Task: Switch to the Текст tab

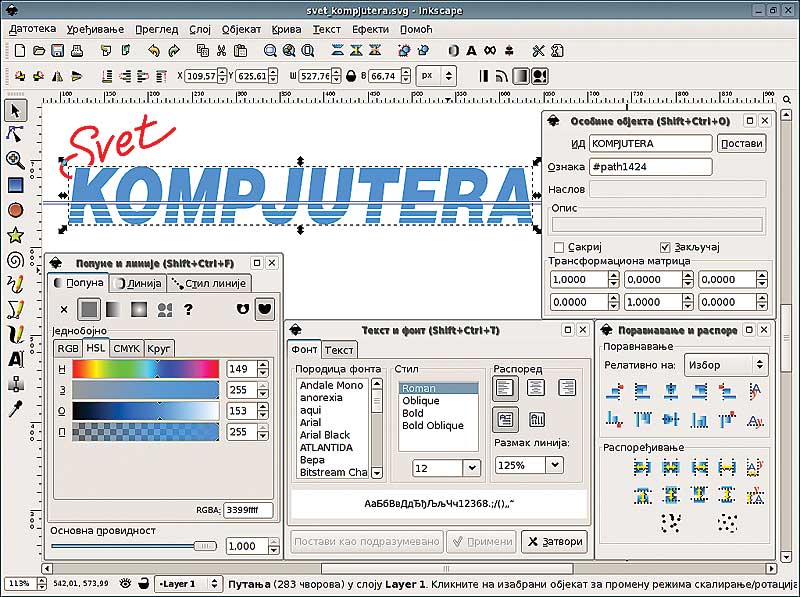Action: [339, 350]
